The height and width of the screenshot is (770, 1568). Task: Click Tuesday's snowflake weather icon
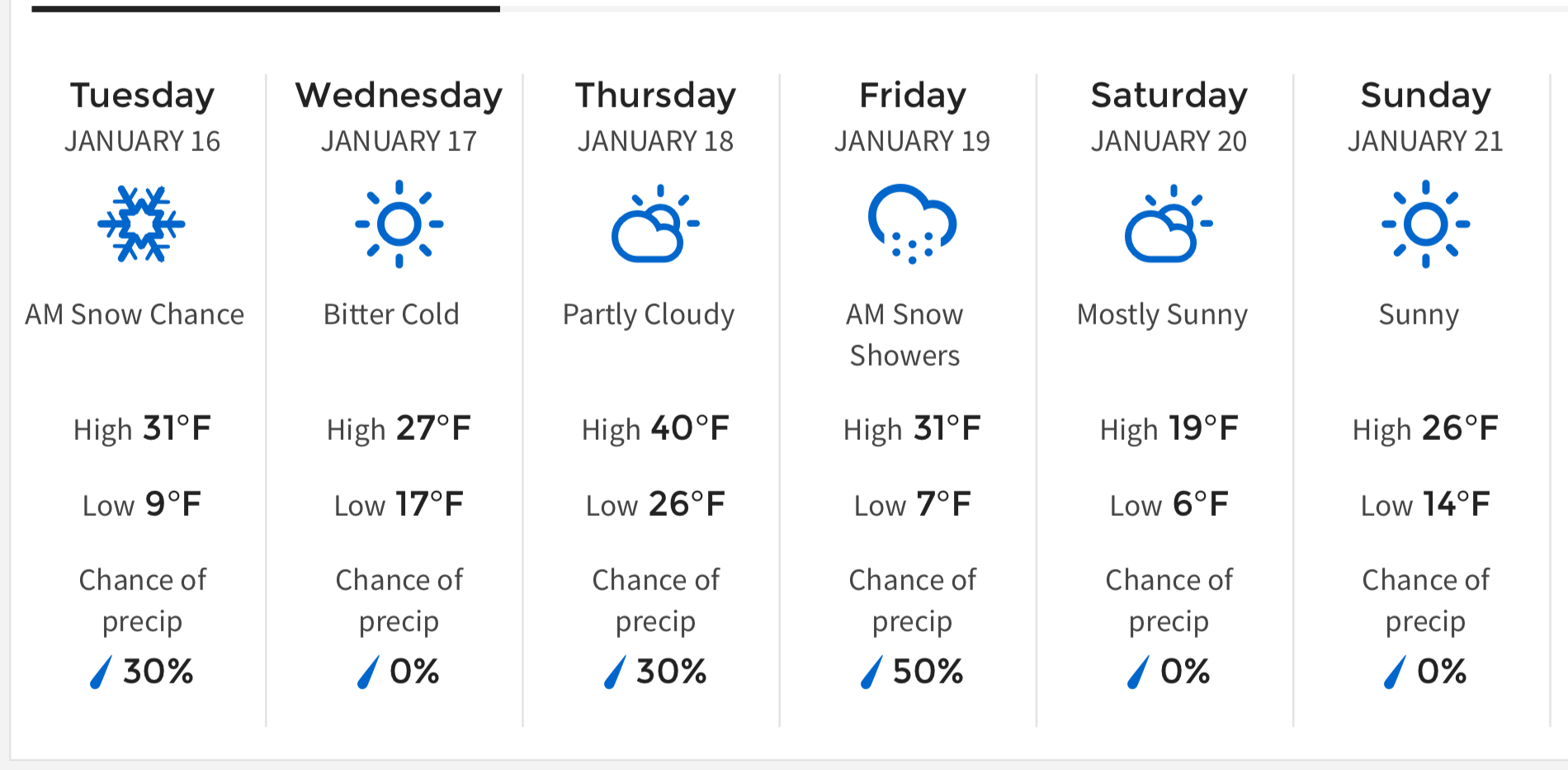tap(141, 224)
